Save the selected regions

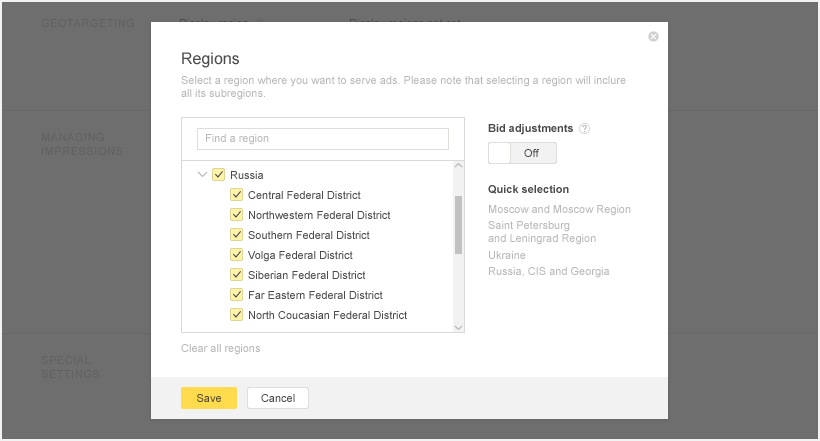(x=208, y=398)
